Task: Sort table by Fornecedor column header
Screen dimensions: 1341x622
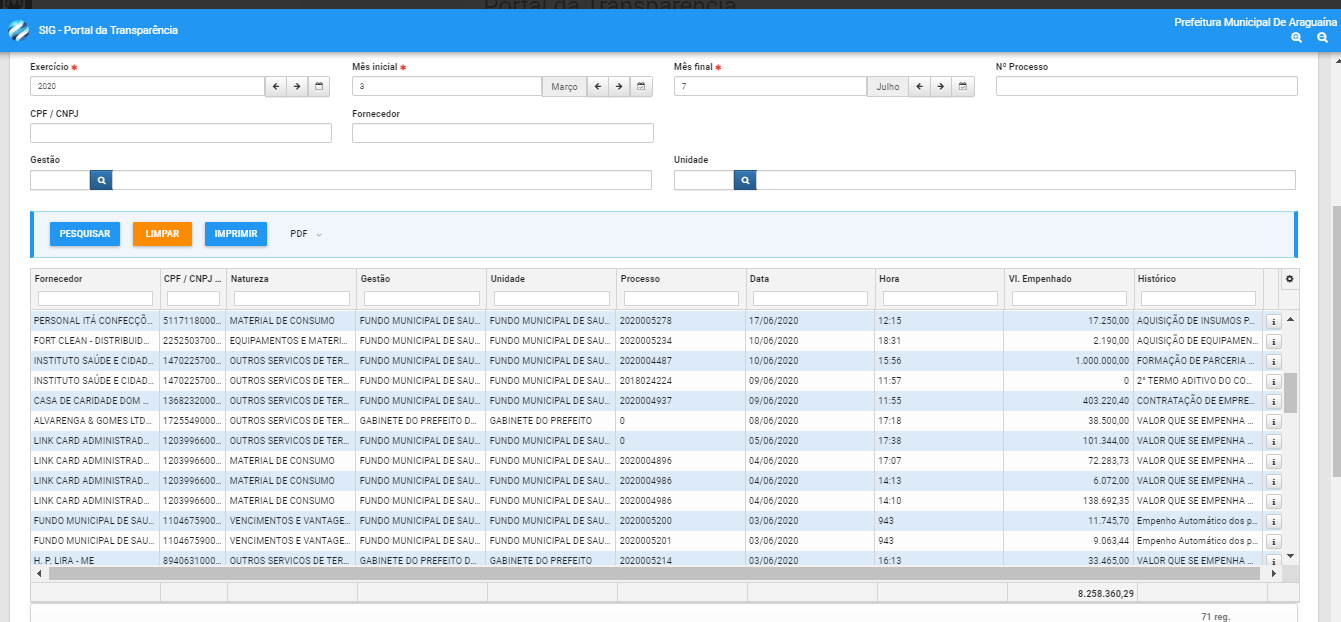Action: click(59, 279)
